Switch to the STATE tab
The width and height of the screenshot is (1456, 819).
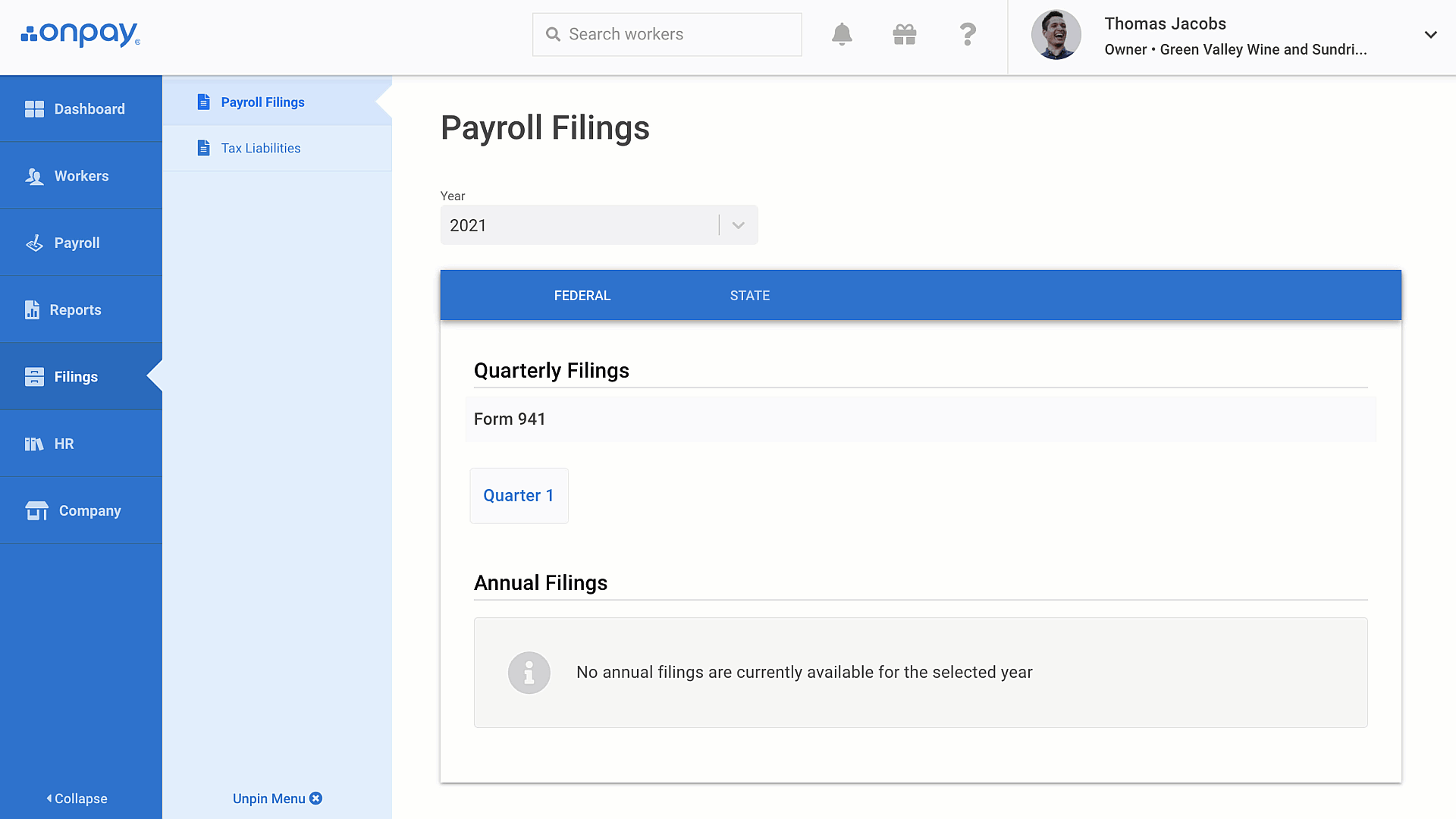[x=750, y=296]
